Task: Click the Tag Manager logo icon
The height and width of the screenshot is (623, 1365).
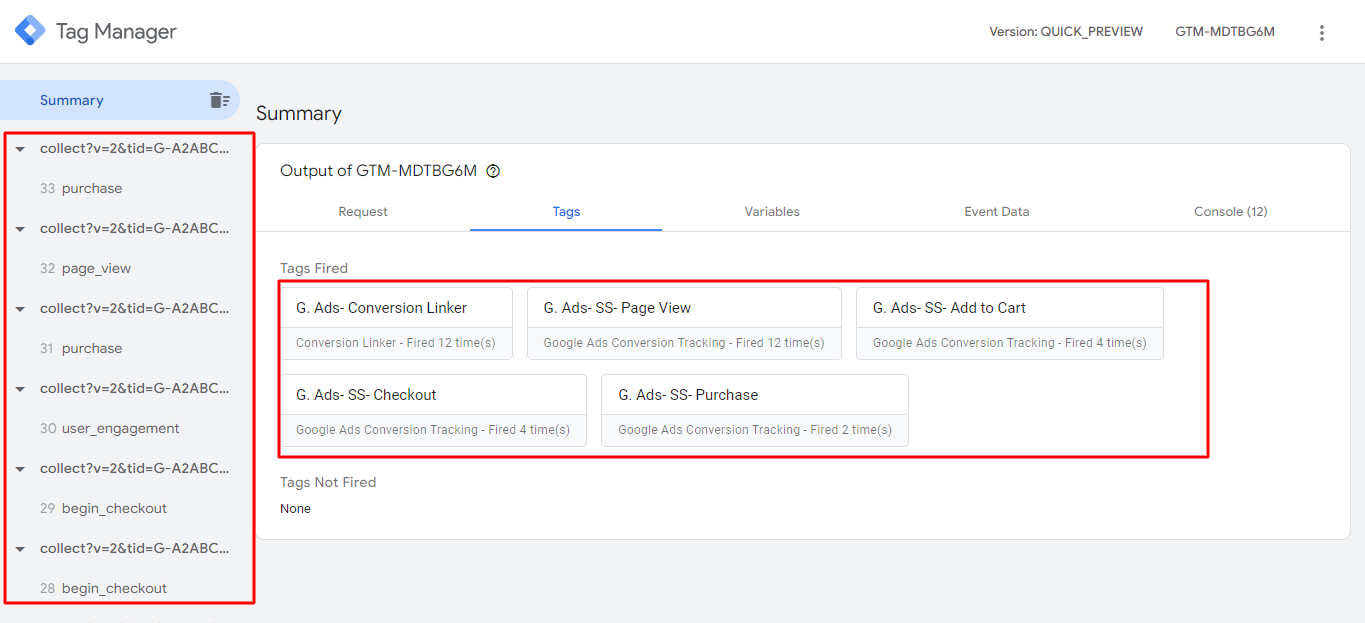Action: click(x=30, y=31)
